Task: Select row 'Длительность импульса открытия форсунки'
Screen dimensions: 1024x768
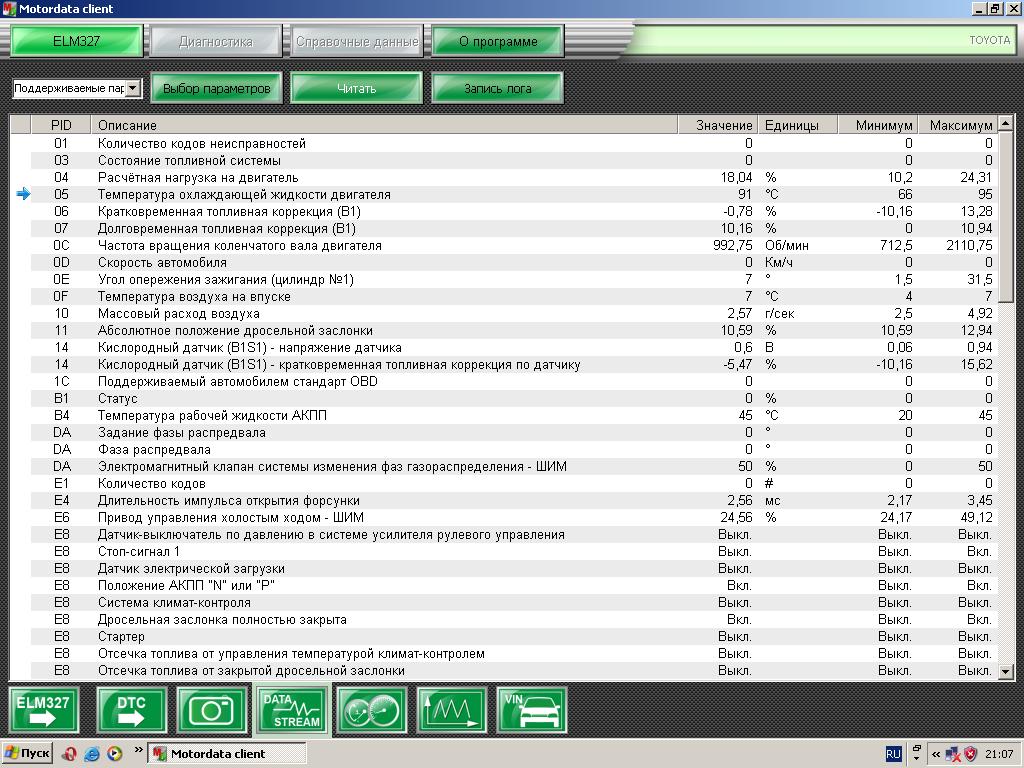Action: pos(504,501)
